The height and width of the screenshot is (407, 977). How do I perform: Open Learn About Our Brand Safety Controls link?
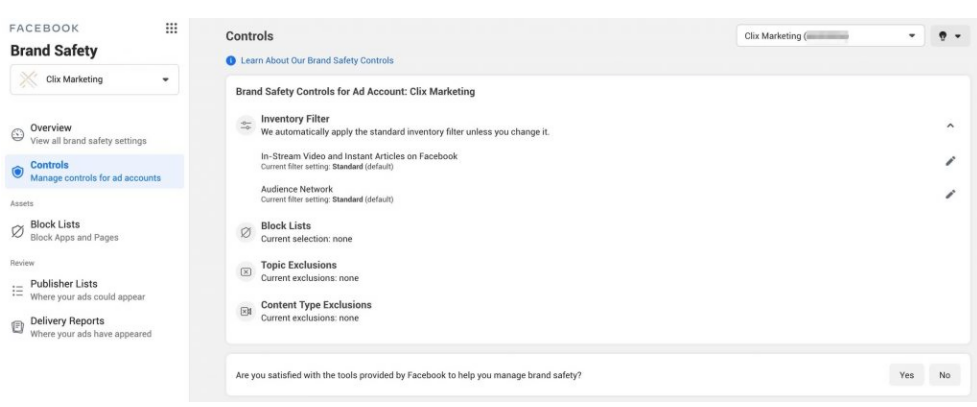click(317, 60)
